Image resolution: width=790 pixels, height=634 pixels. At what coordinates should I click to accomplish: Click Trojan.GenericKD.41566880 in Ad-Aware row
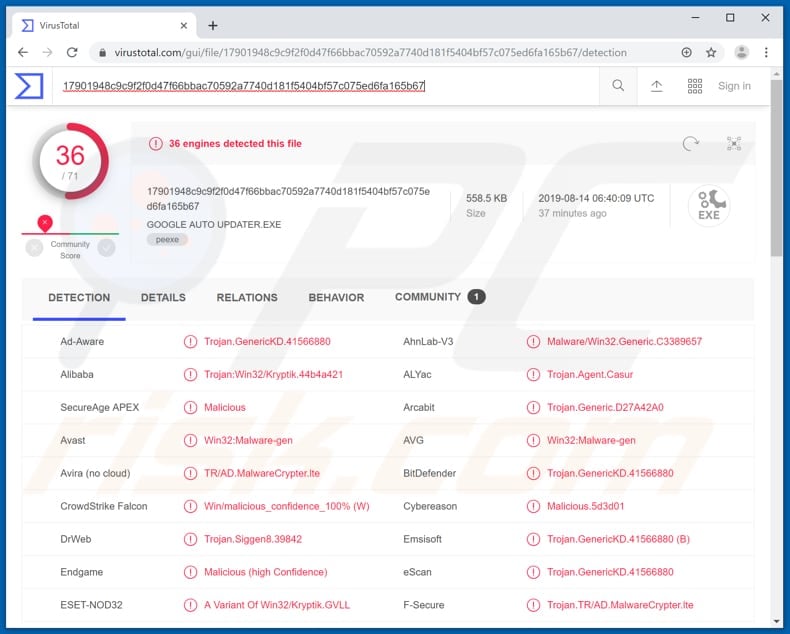click(267, 342)
